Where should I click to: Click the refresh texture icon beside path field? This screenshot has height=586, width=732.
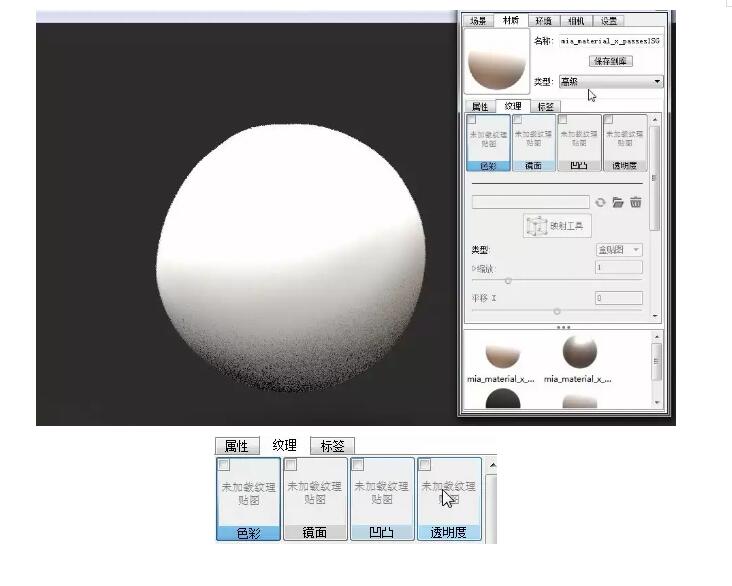click(600, 202)
